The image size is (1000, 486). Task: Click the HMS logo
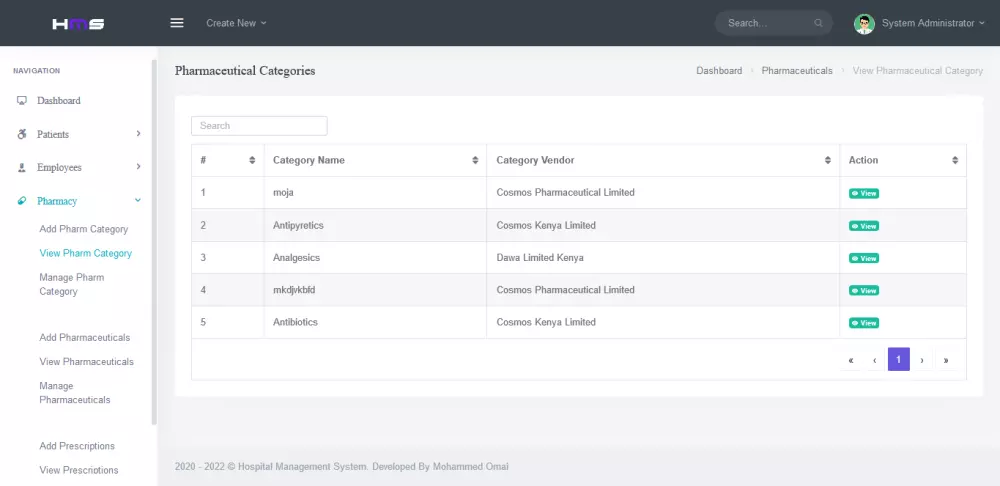tap(78, 23)
